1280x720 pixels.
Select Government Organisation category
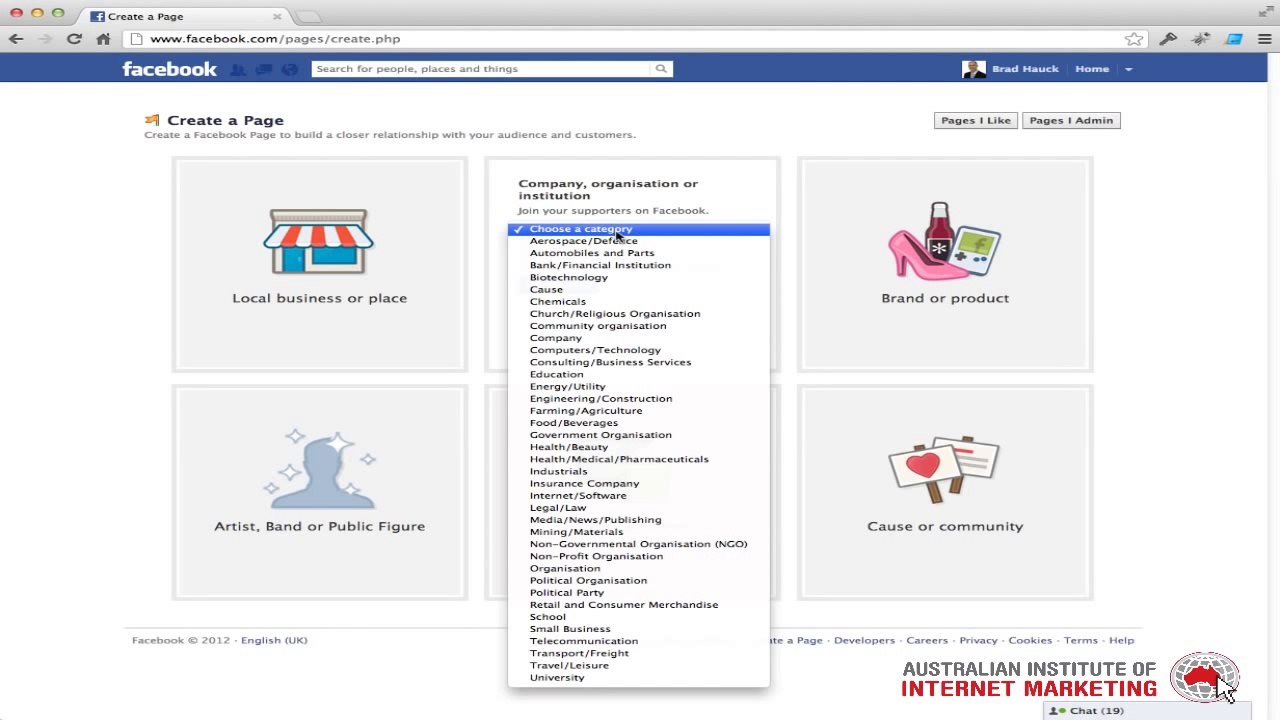[x=638, y=435]
